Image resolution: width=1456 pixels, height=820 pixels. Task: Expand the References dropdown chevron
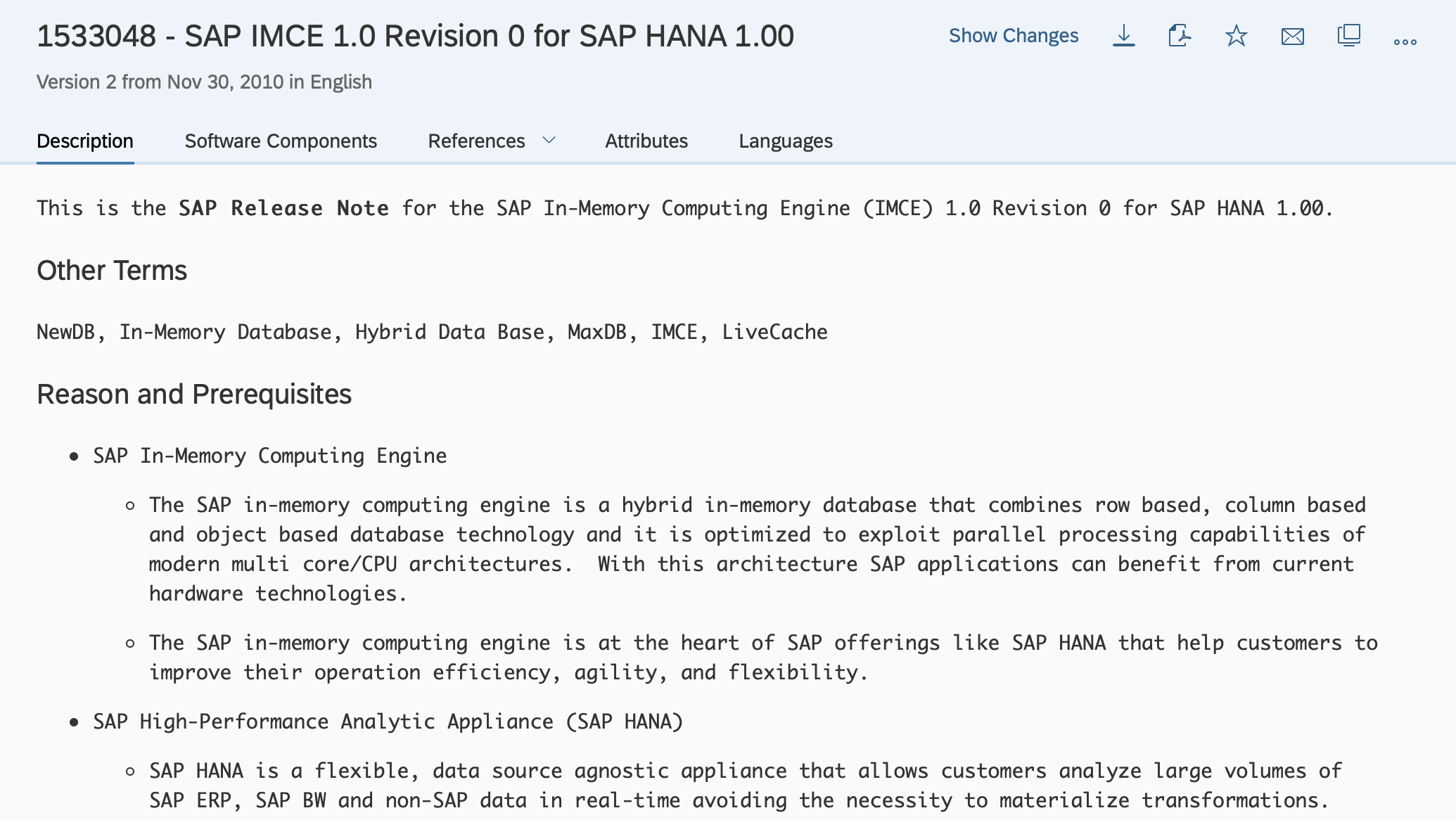click(549, 141)
